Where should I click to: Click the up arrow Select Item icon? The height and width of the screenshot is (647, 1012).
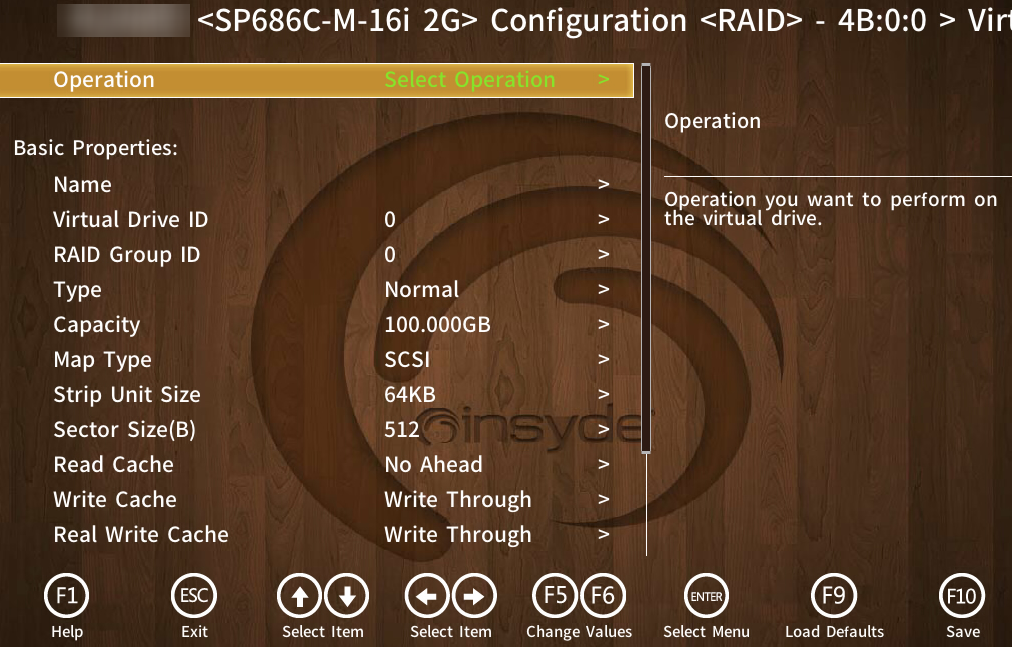click(299, 595)
